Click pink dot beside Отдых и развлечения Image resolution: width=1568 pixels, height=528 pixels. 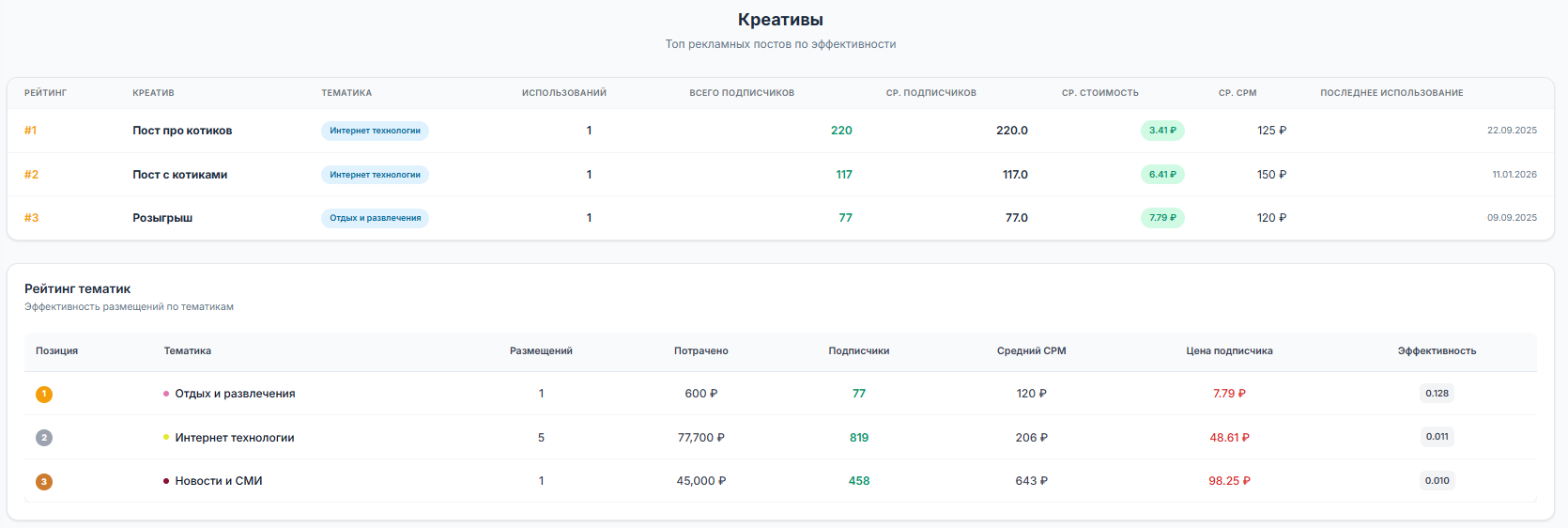166,394
